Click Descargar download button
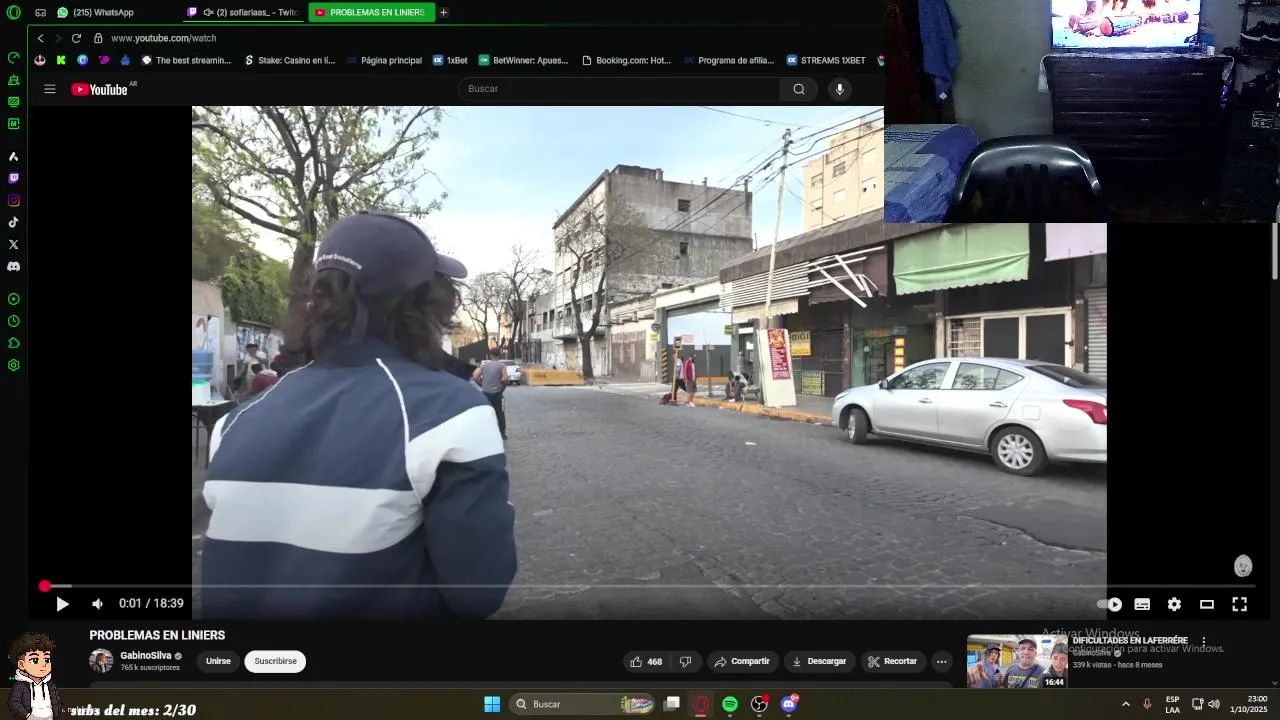The width and height of the screenshot is (1280, 720). click(818, 661)
